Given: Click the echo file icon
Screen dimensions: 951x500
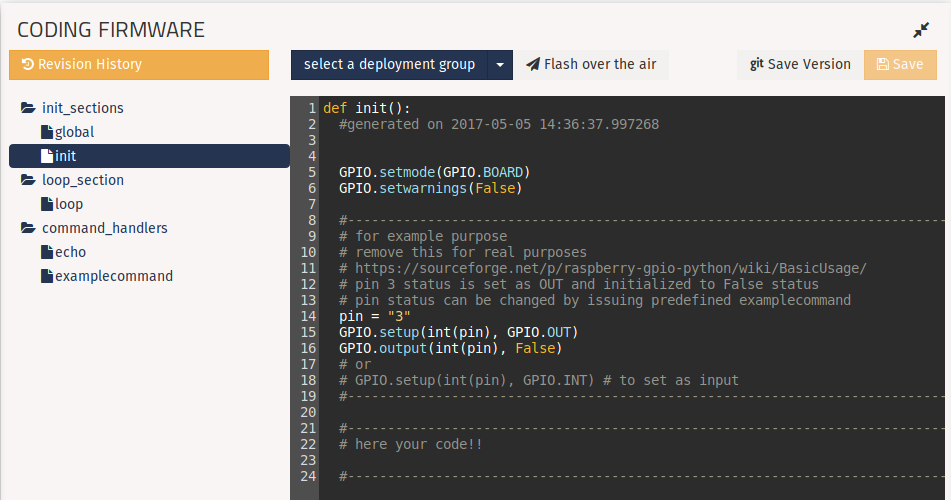Looking at the screenshot, I should pyautogui.click(x=46, y=253).
